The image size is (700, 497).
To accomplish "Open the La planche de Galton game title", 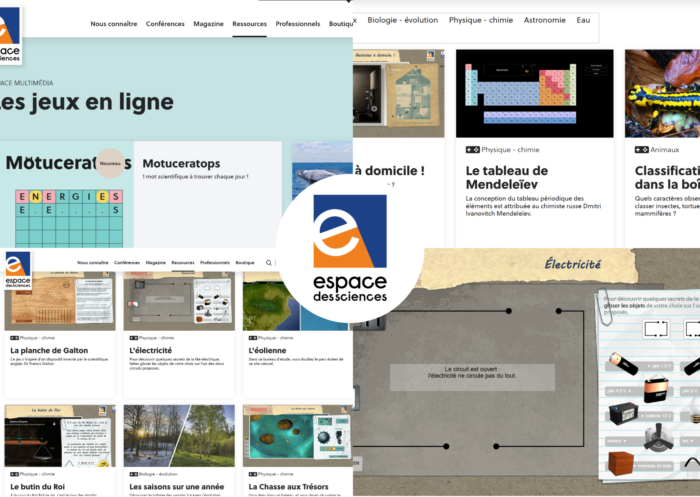I will 43,351.
